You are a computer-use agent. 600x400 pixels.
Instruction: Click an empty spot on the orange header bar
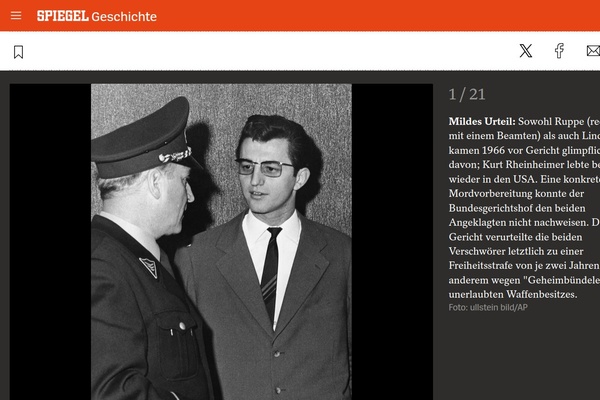(344, 16)
